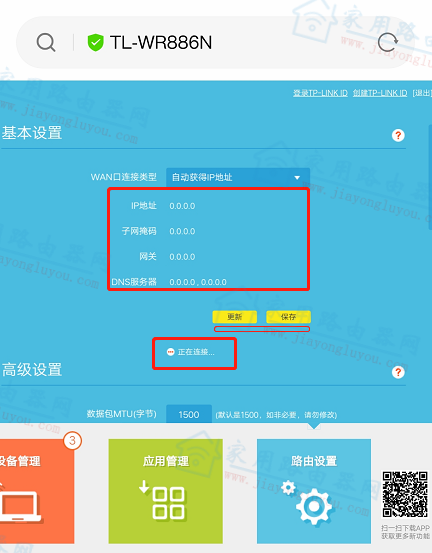Click 子网掩码 value 0.0.0.0
432x553 pixels.
click(x=182, y=231)
